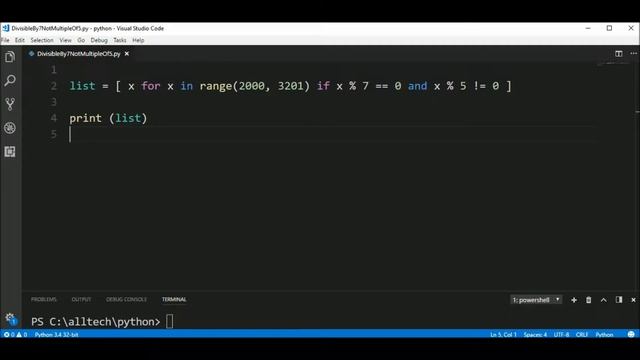Open the View menu
Image resolution: width=640 pixels, height=360 pixels.
(x=65, y=40)
